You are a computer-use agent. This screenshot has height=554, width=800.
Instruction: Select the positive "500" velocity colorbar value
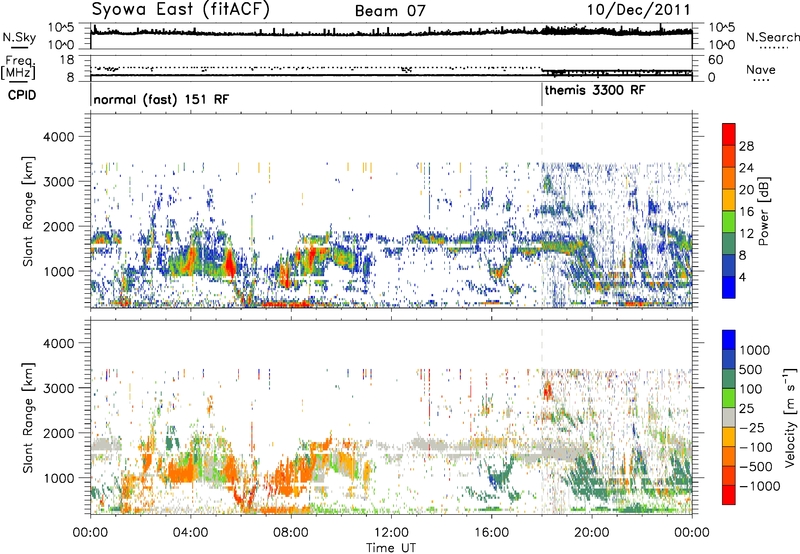750,370
